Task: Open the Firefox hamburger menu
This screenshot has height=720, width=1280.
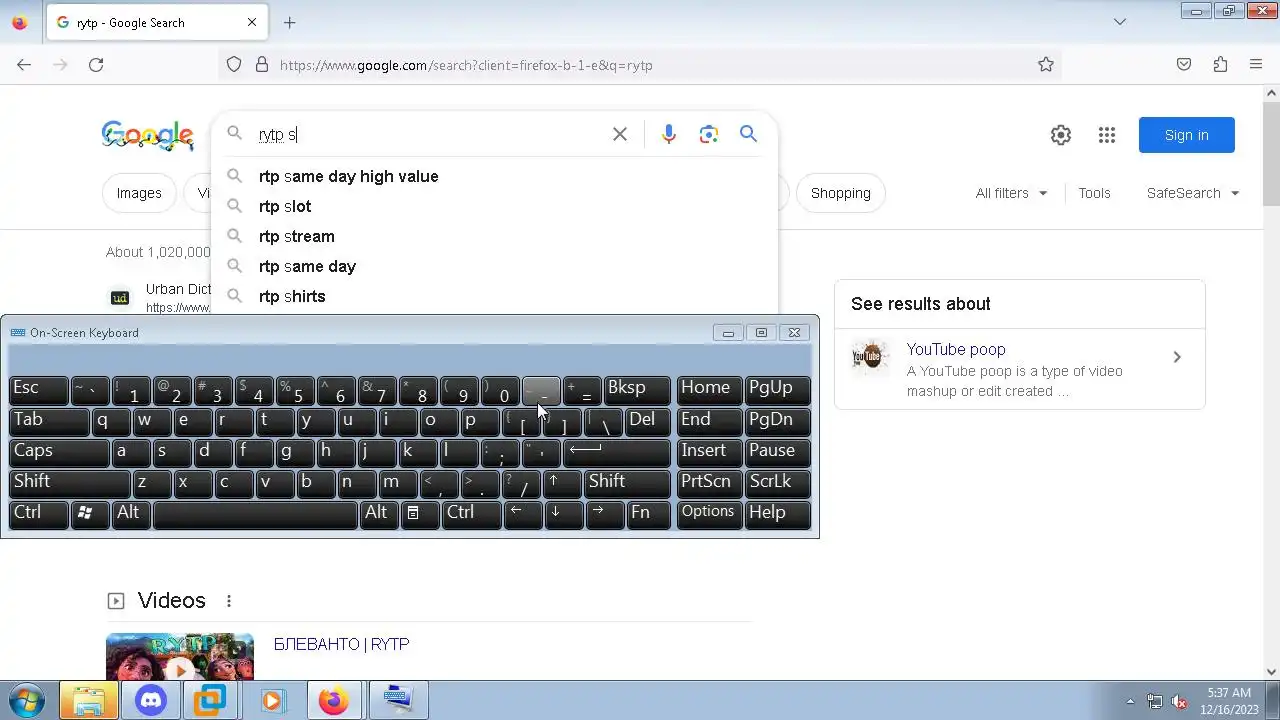Action: pyautogui.click(x=1256, y=65)
